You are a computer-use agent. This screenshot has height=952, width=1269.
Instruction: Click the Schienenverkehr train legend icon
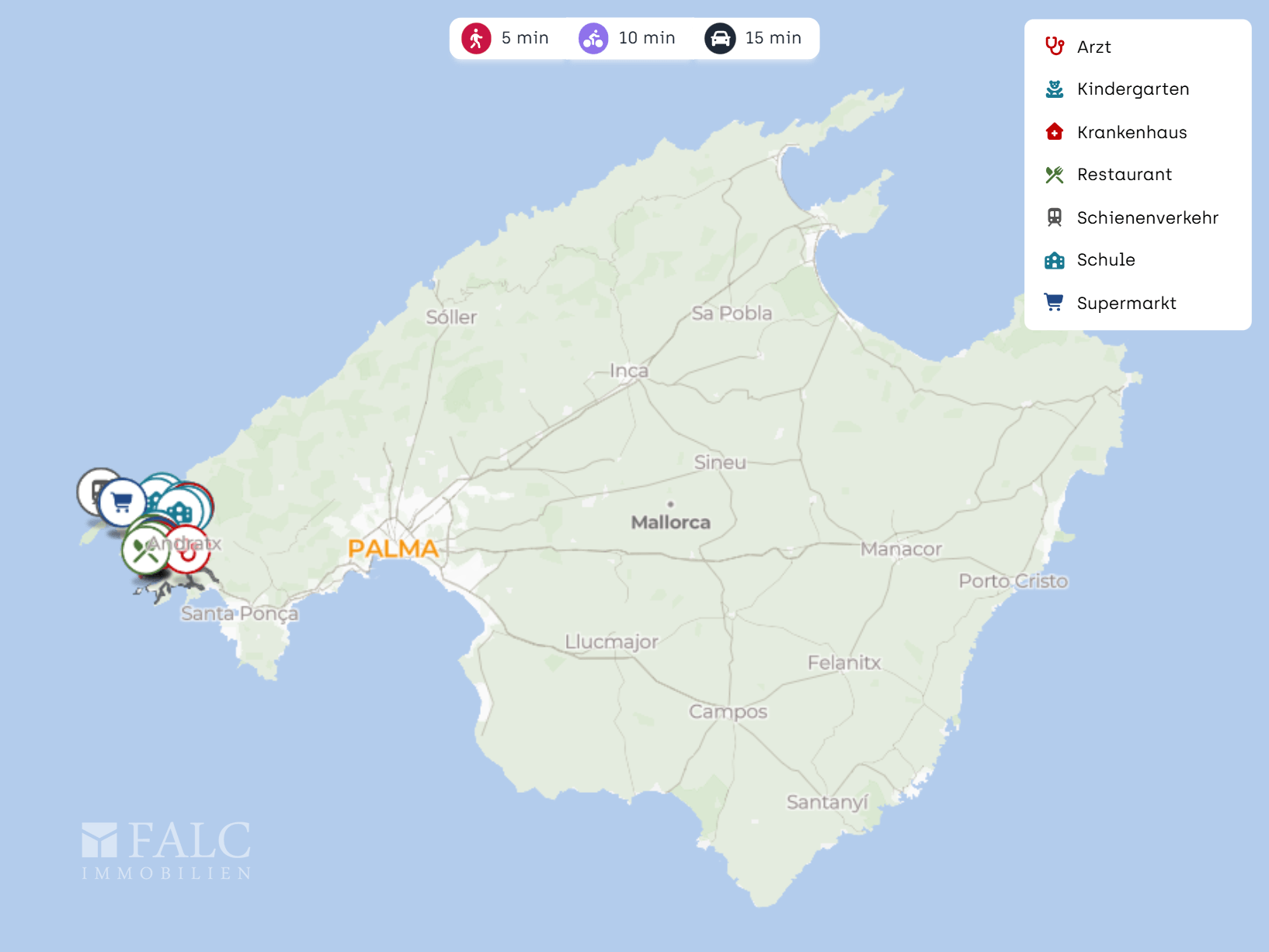coord(1054,217)
